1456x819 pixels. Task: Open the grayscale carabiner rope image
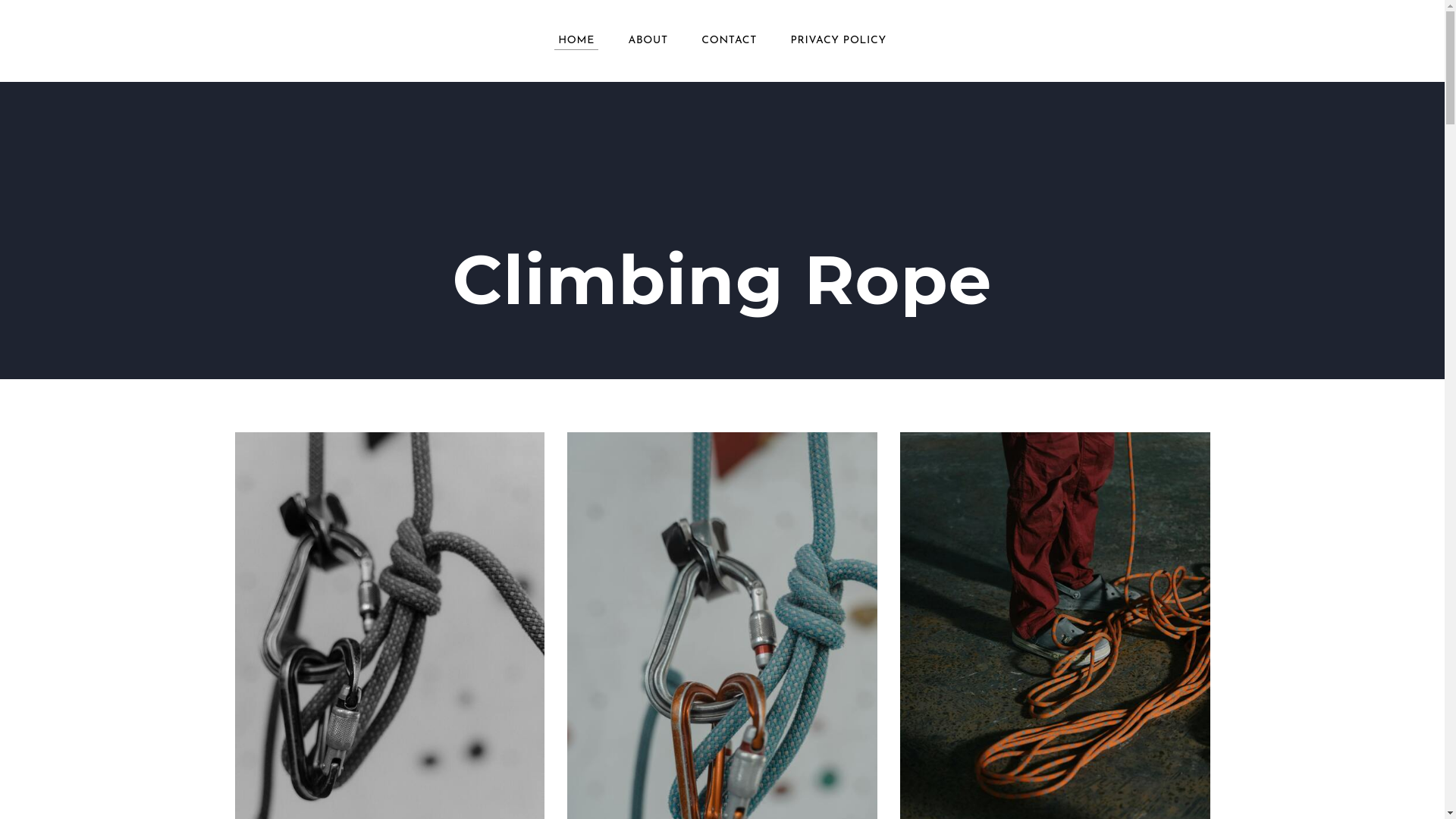click(x=390, y=626)
